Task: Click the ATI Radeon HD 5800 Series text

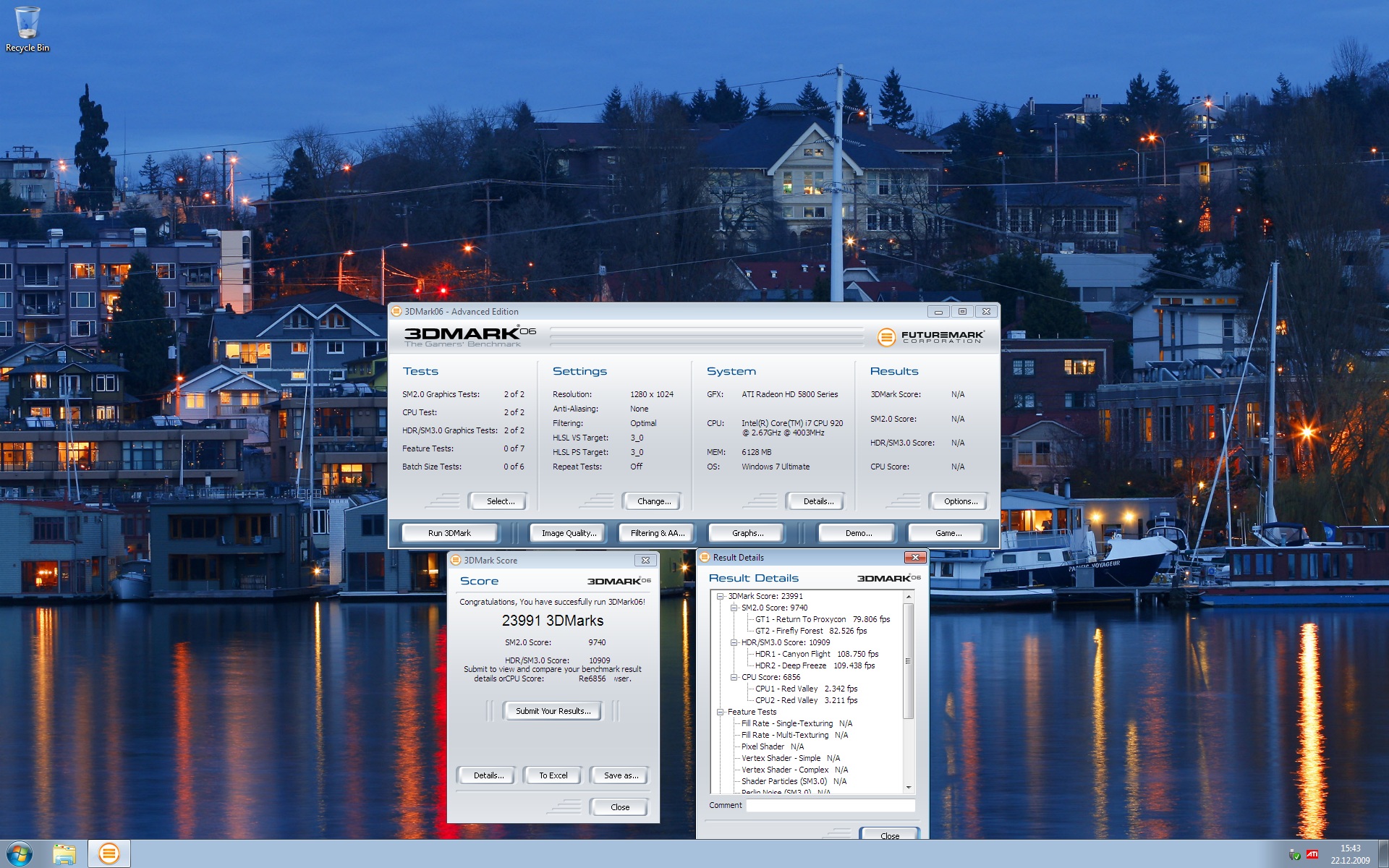Action: (x=789, y=395)
